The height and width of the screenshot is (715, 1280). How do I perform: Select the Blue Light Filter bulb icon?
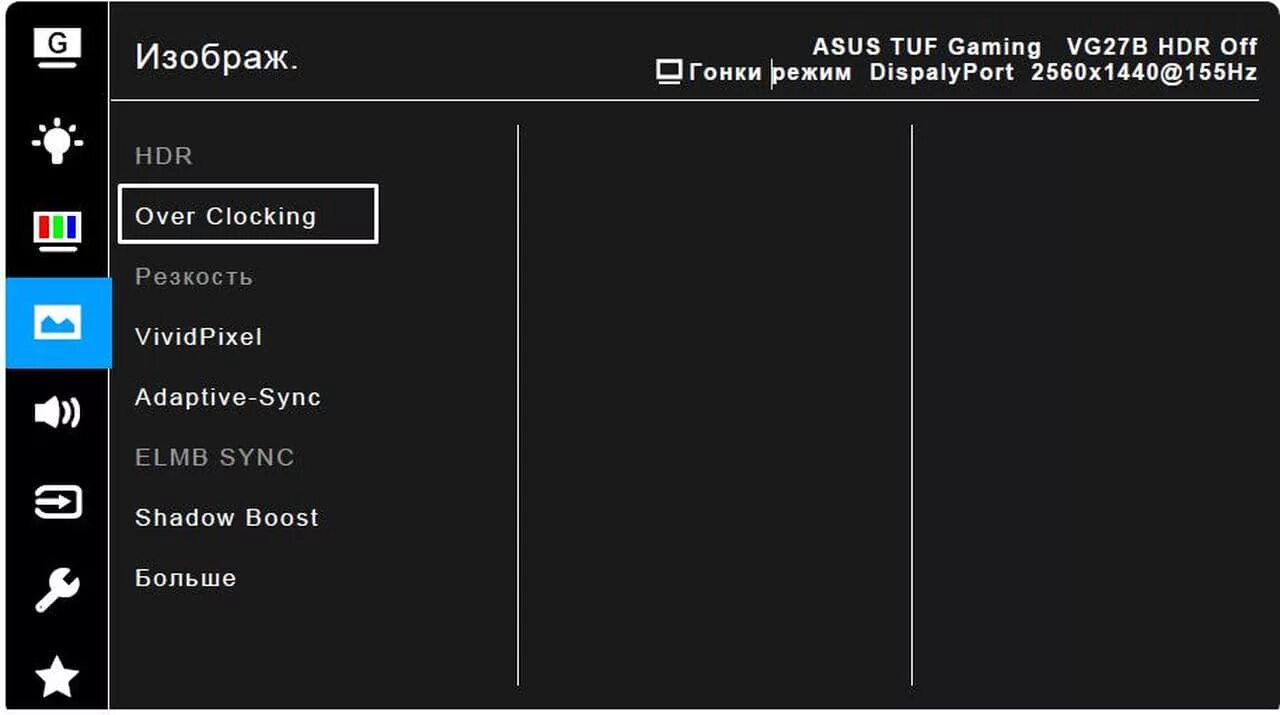tap(57, 141)
